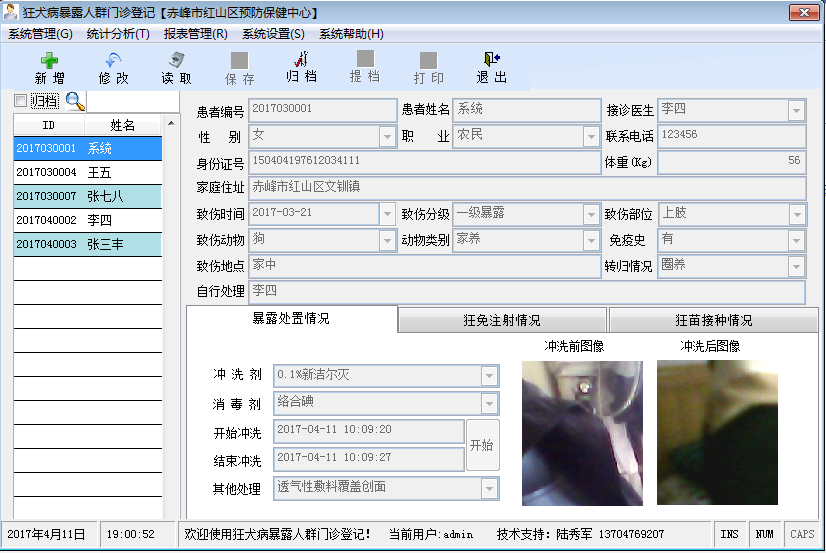
Task: Click the 退出 (Exit) toolbar icon
Action: pyautogui.click(x=491, y=61)
